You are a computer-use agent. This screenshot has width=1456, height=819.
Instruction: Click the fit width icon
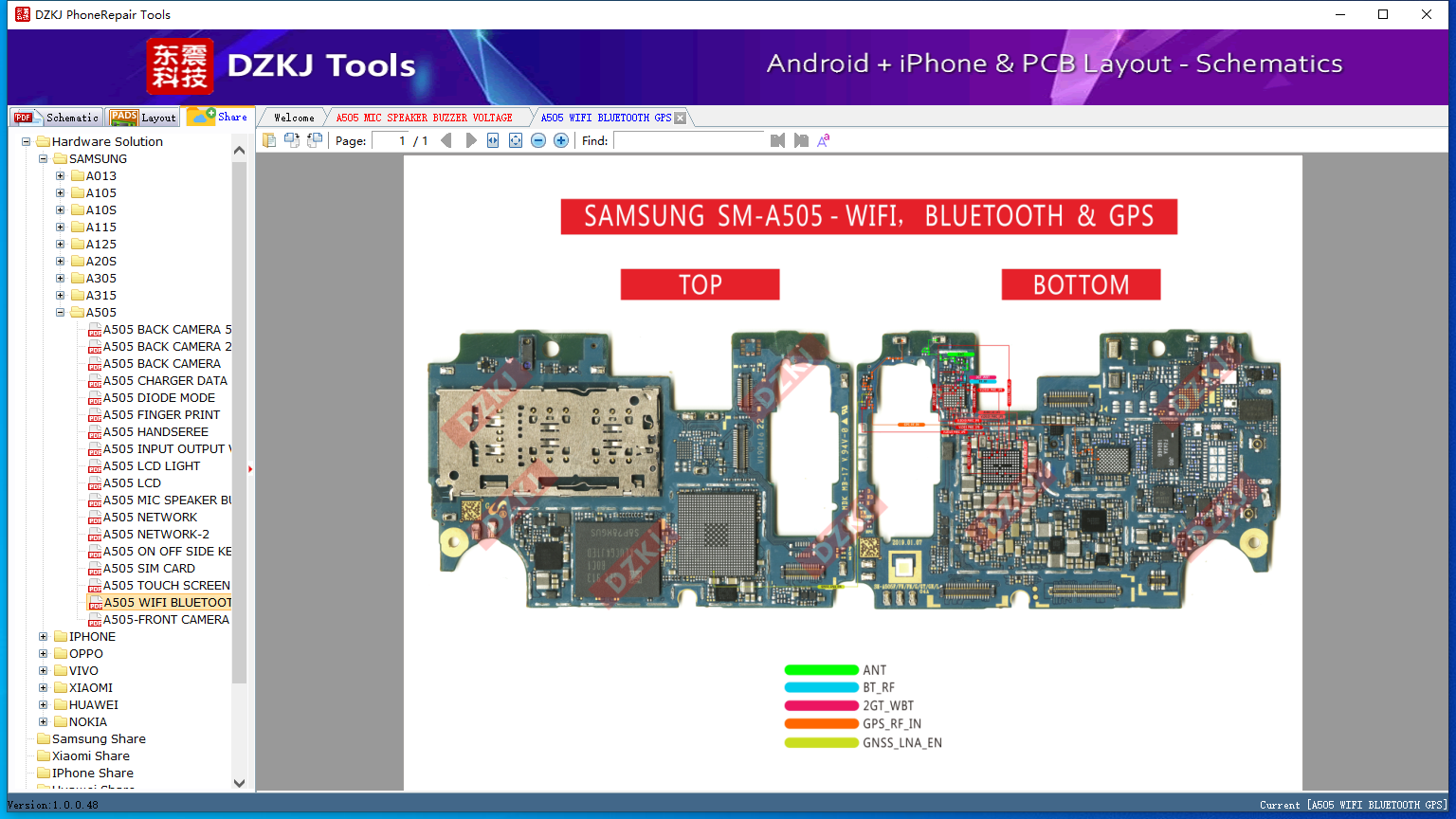coord(493,140)
